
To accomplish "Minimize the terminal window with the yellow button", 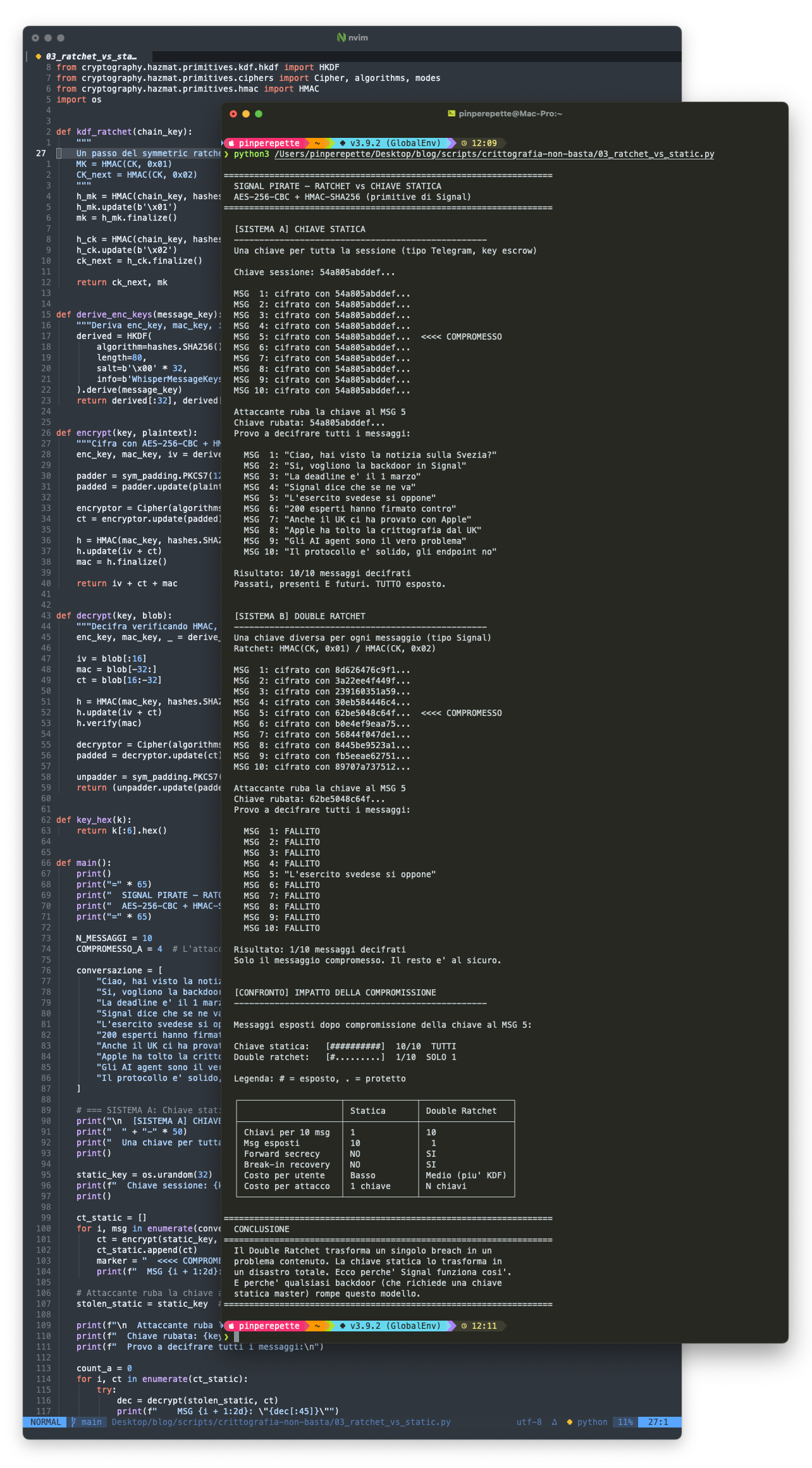I will (246, 114).
